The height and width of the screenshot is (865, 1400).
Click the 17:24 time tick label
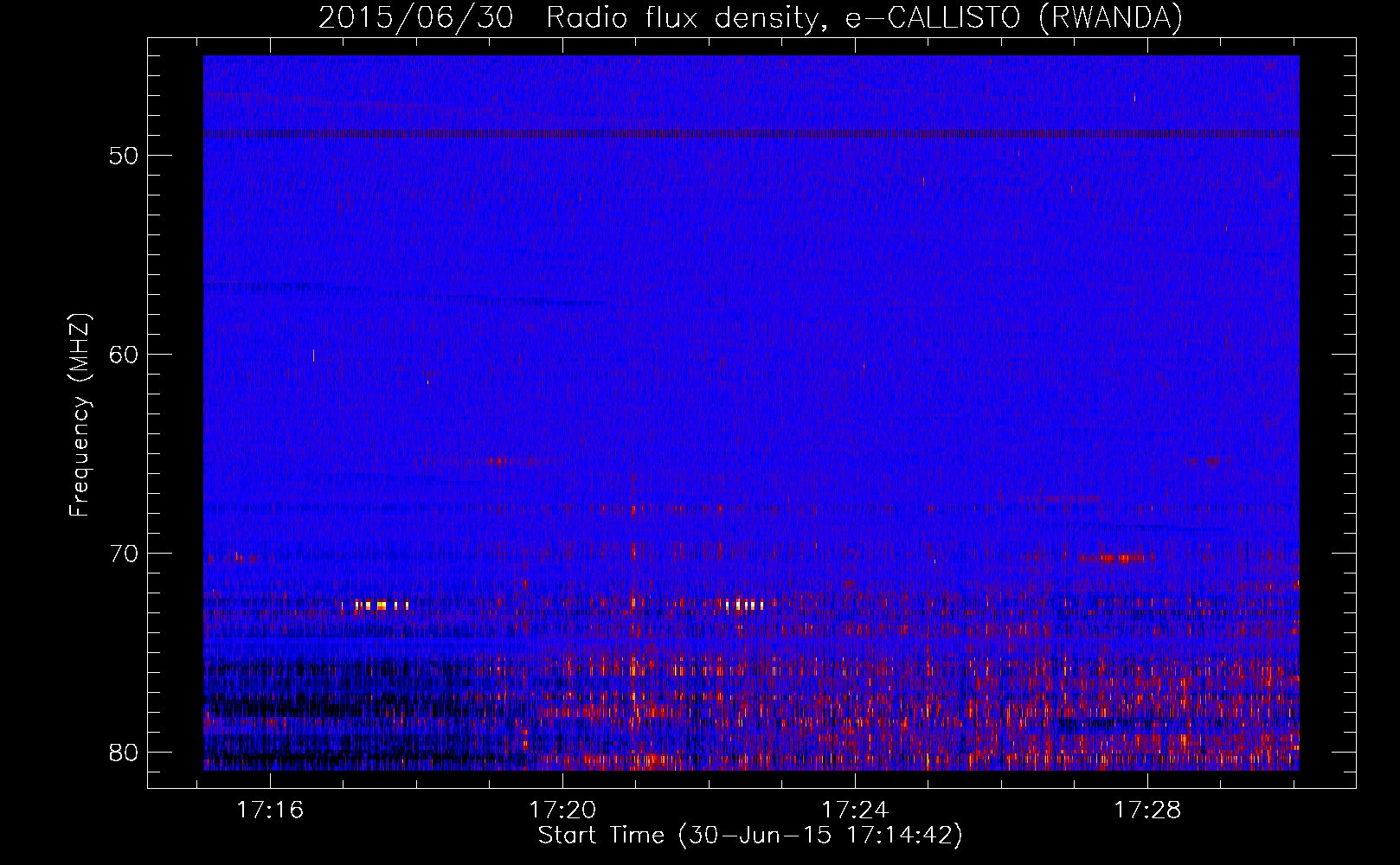click(x=854, y=811)
